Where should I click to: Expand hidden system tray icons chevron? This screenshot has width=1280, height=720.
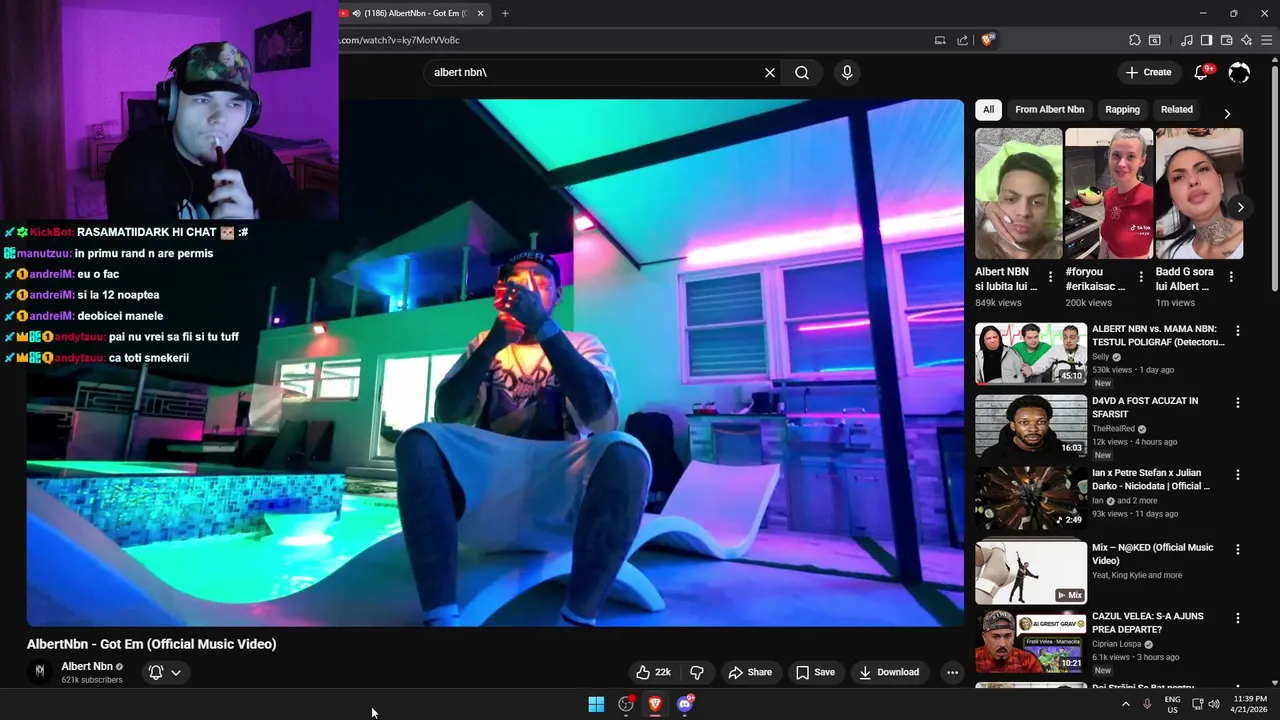click(1125, 704)
